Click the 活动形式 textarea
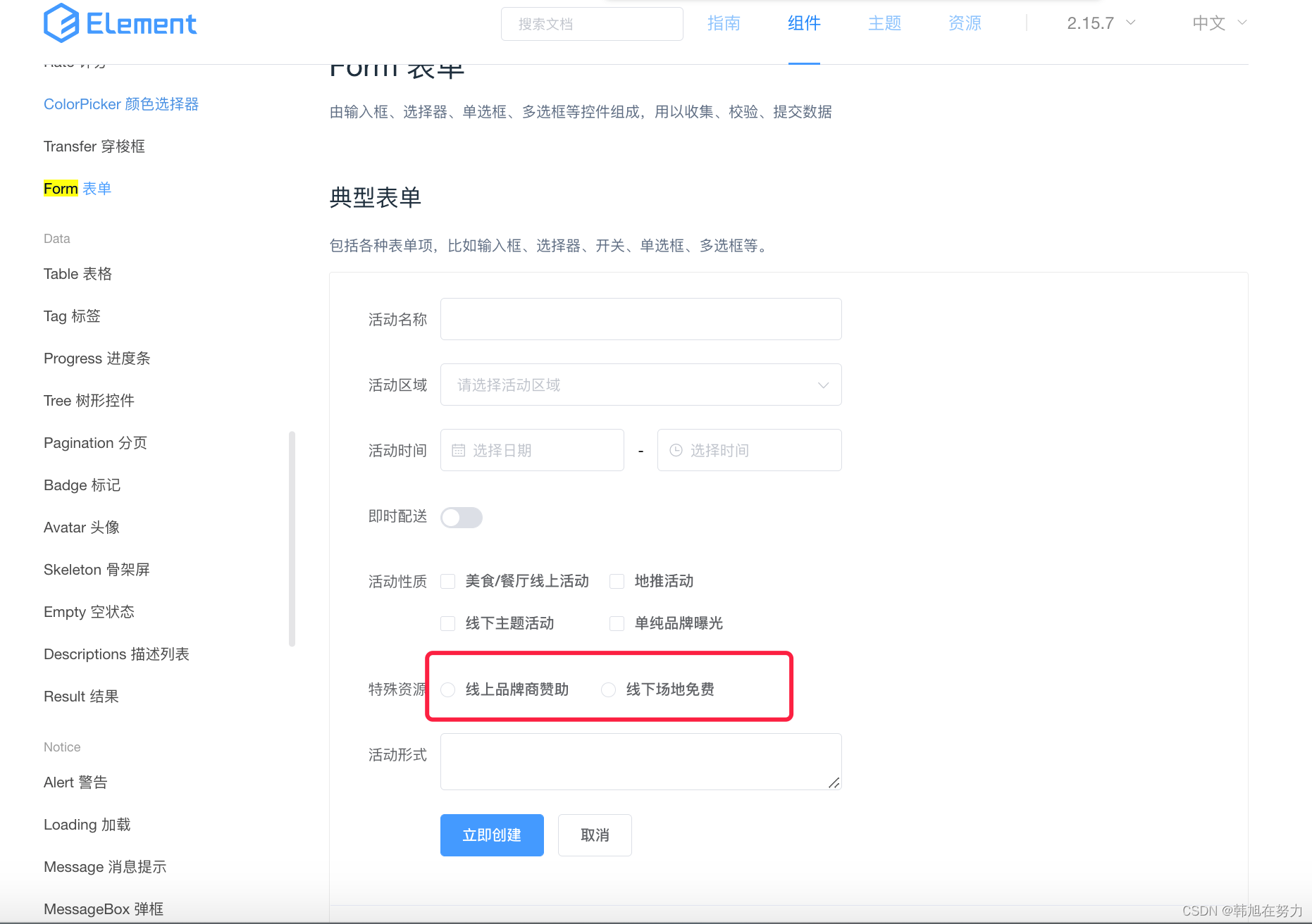This screenshot has height=924, width=1312. [641, 761]
